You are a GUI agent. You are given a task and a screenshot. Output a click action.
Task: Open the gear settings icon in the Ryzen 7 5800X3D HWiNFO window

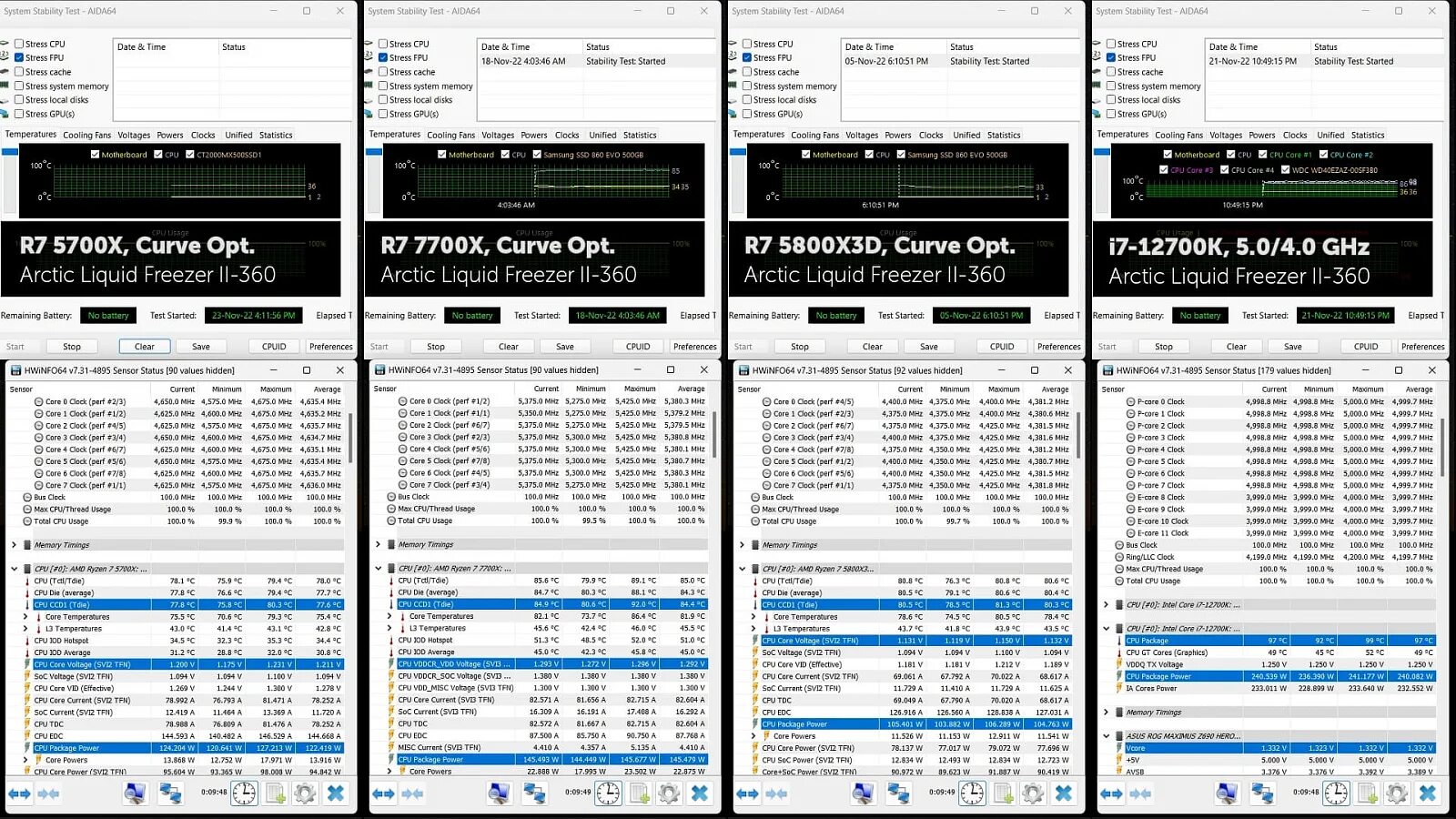click(x=1033, y=794)
